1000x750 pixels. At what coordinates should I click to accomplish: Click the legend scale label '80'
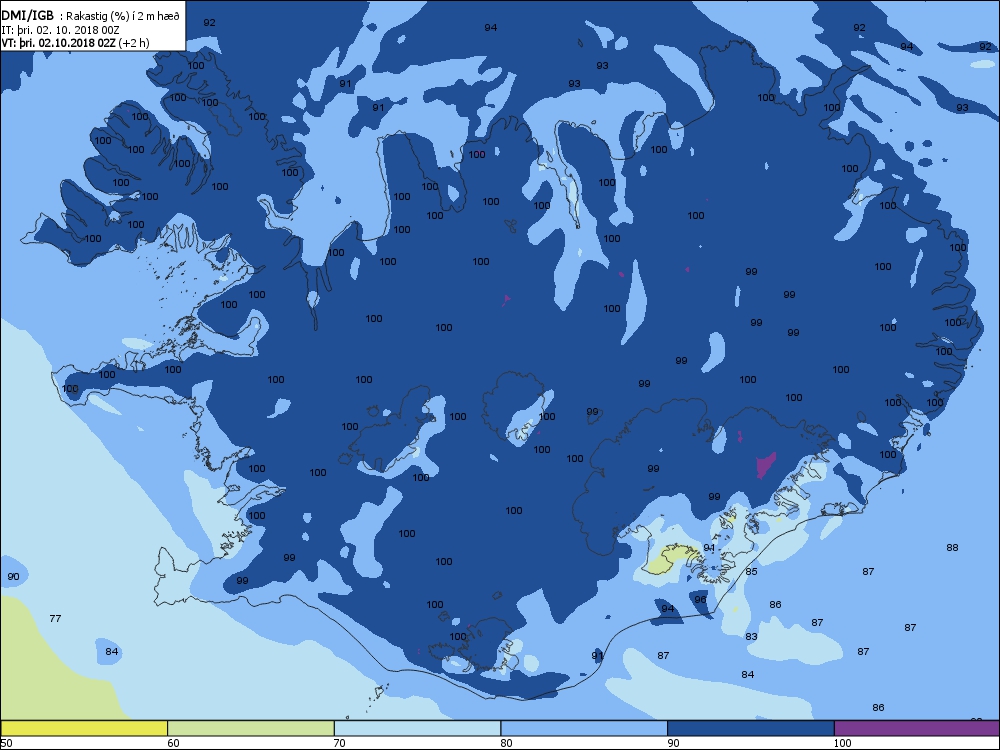click(x=506, y=743)
